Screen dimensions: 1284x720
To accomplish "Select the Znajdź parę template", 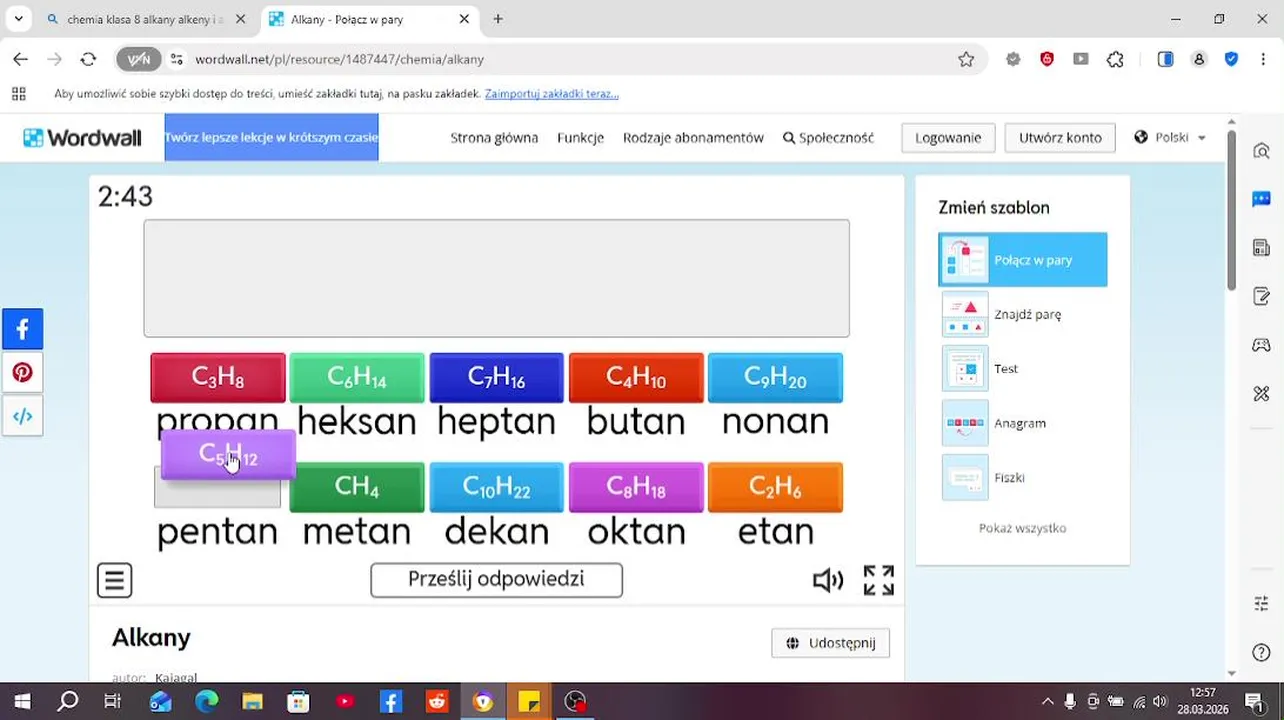I will pos(1022,314).
